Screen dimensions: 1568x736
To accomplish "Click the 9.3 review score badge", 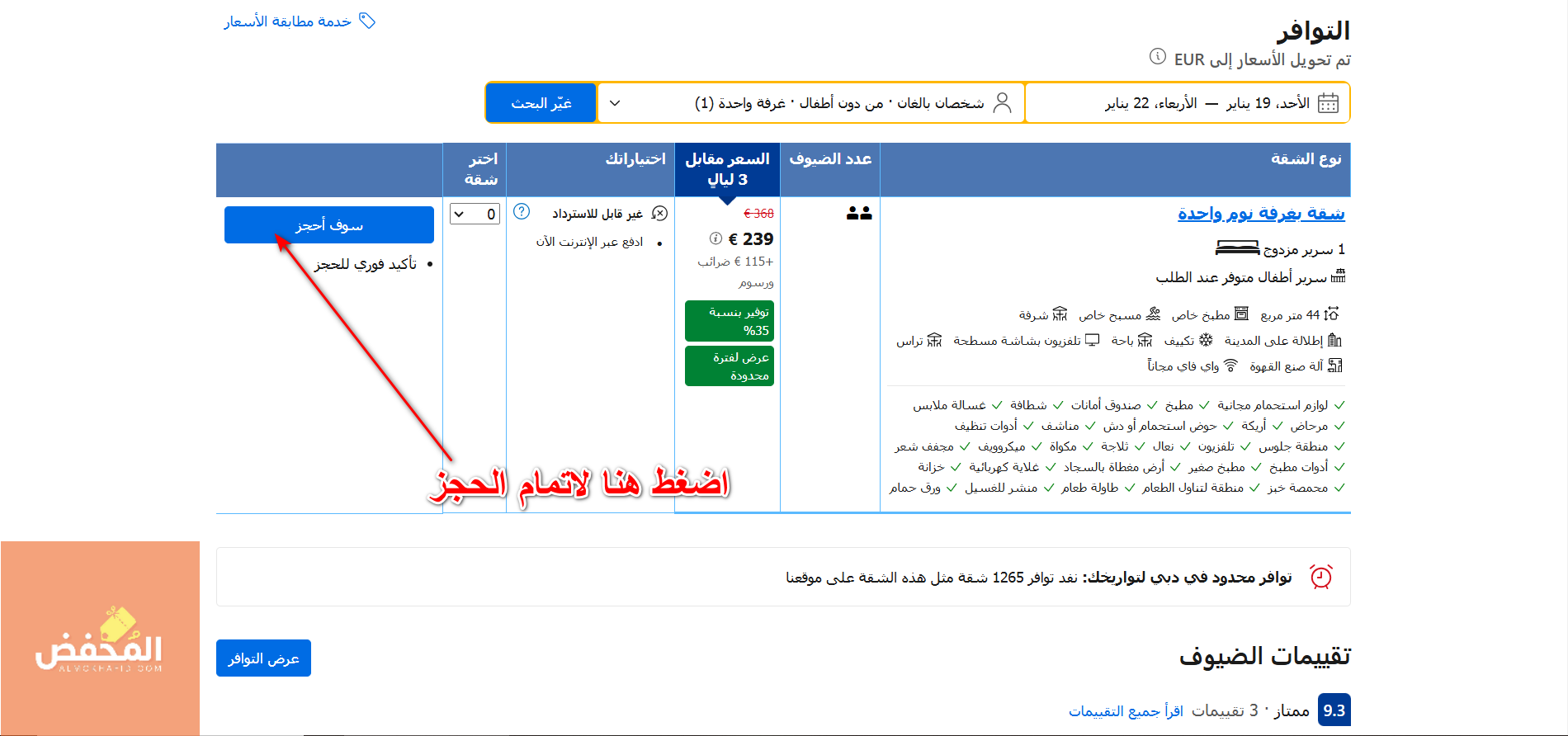I will pyautogui.click(x=1334, y=710).
